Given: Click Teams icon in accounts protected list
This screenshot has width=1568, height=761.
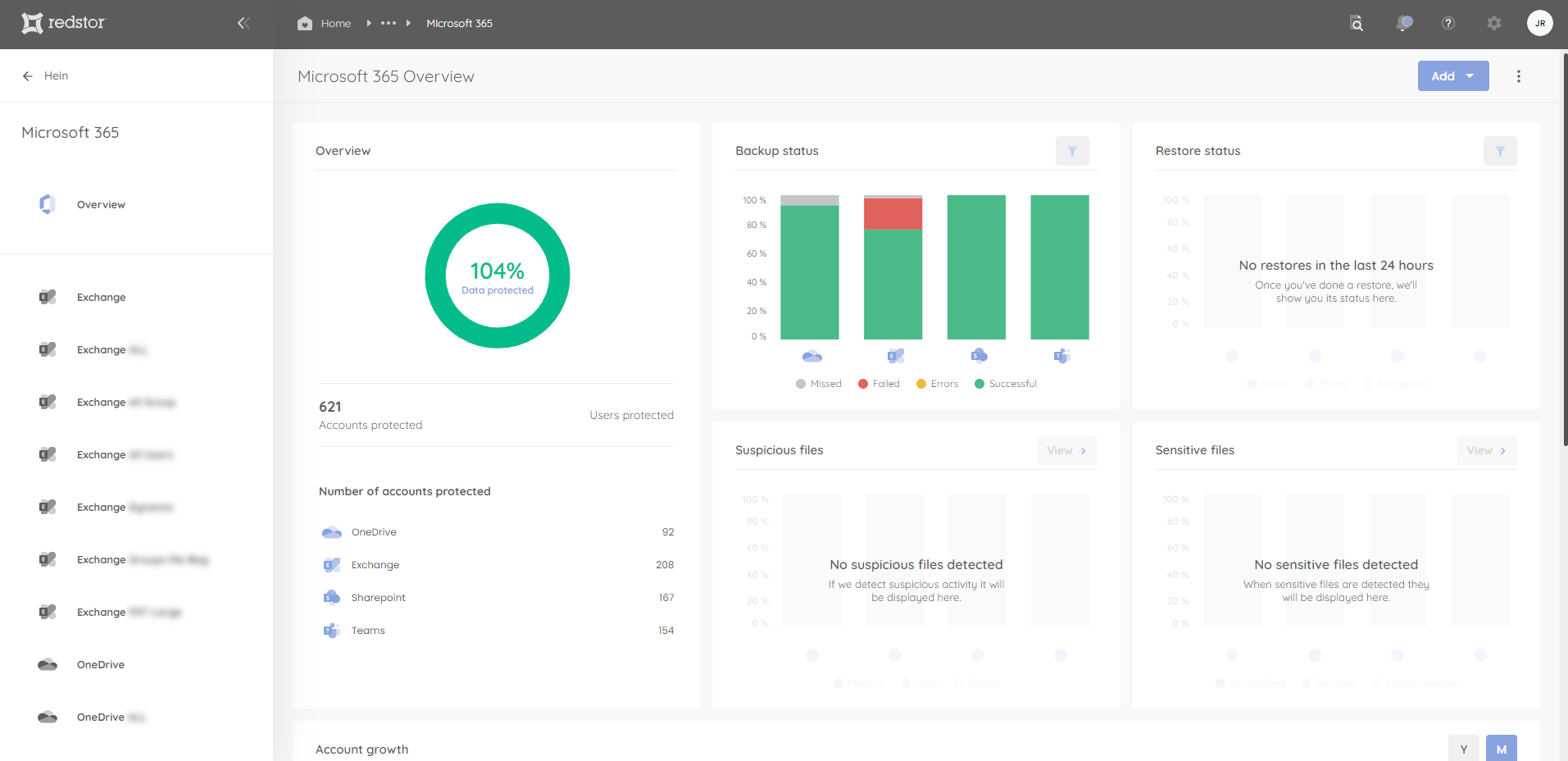Looking at the screenshot, I should [331, 631].
